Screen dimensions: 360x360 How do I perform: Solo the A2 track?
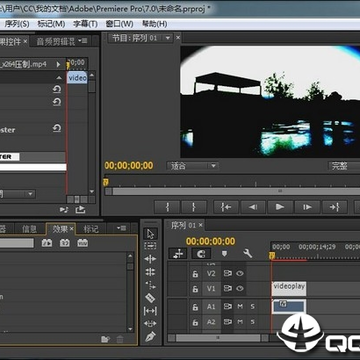tap(253, 322)
